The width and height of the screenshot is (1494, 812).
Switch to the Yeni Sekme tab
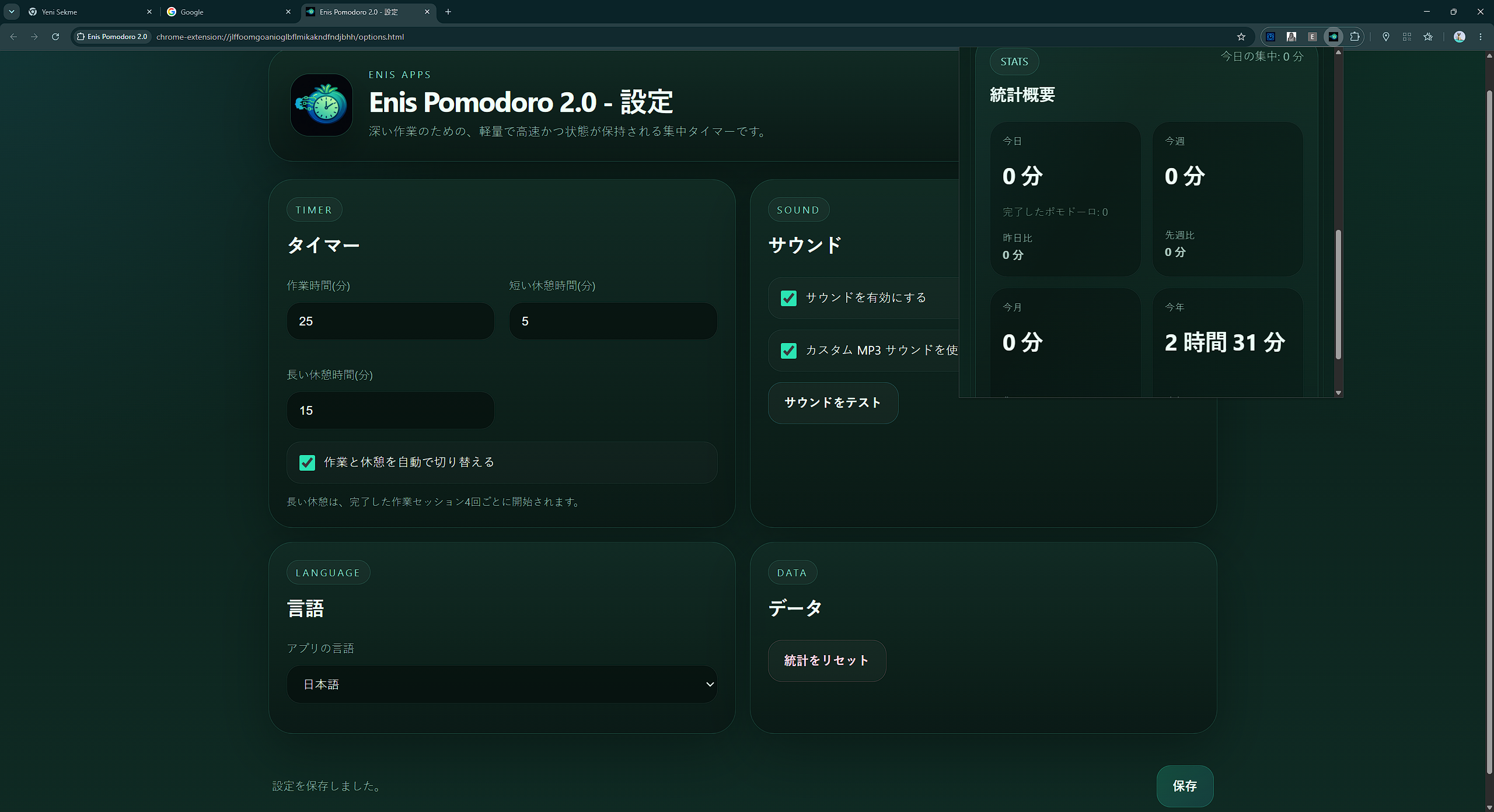pyautogui.click(x=90, y=12)
